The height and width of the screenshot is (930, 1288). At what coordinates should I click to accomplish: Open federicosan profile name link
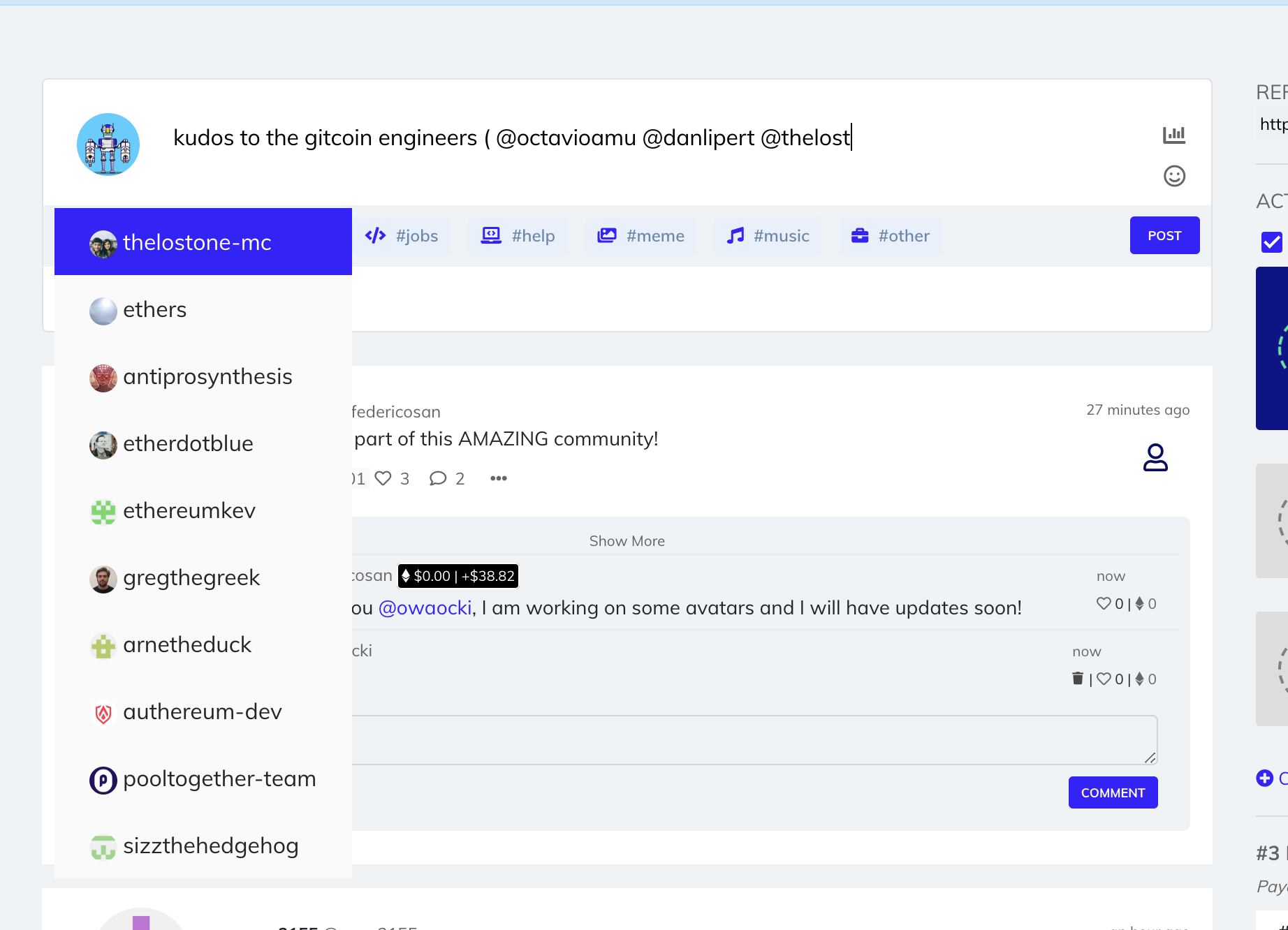tap(395, 412)
